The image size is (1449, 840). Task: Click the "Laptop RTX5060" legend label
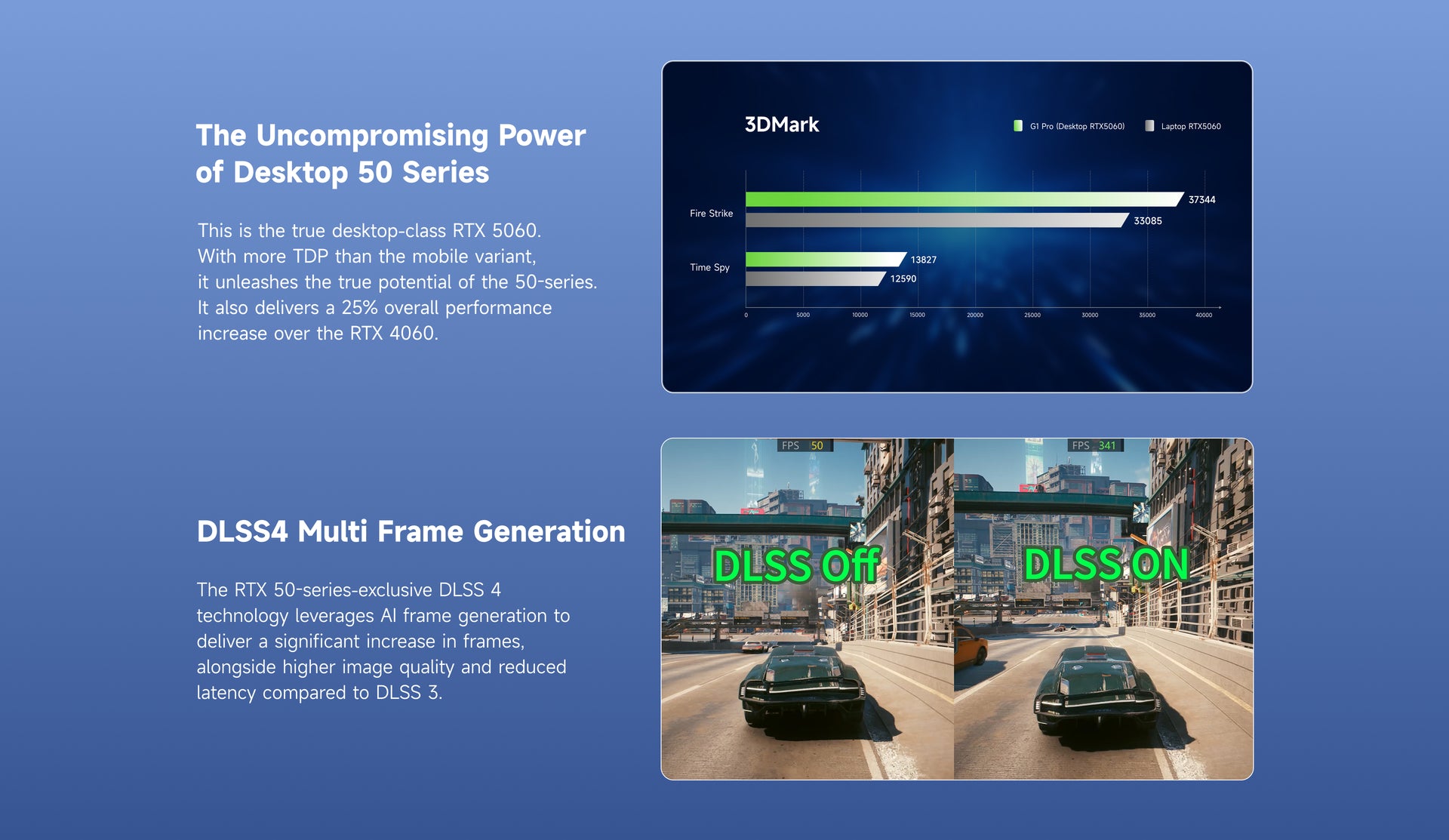(1191, 126)
